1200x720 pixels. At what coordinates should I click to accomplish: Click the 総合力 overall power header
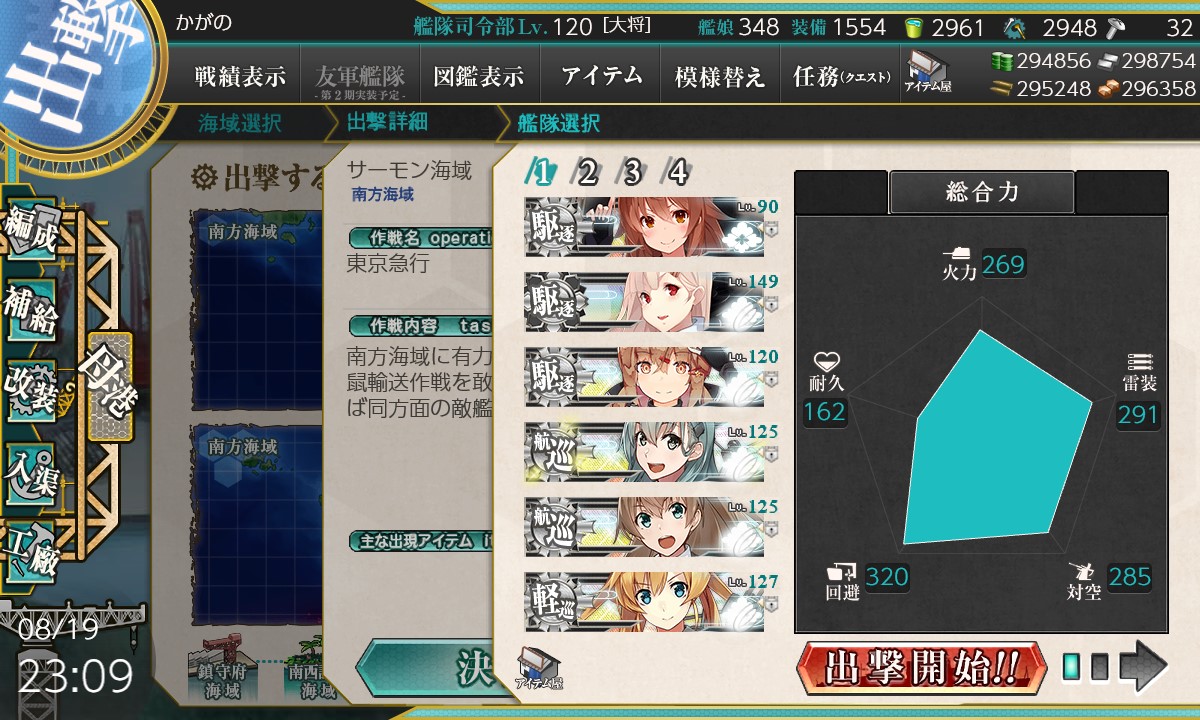click(982, 192)
